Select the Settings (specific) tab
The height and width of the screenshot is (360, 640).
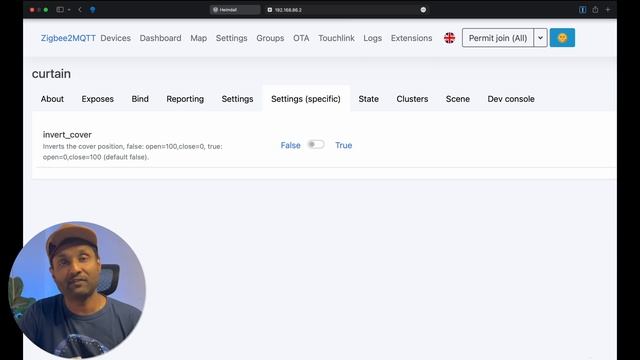click(306, 99)
